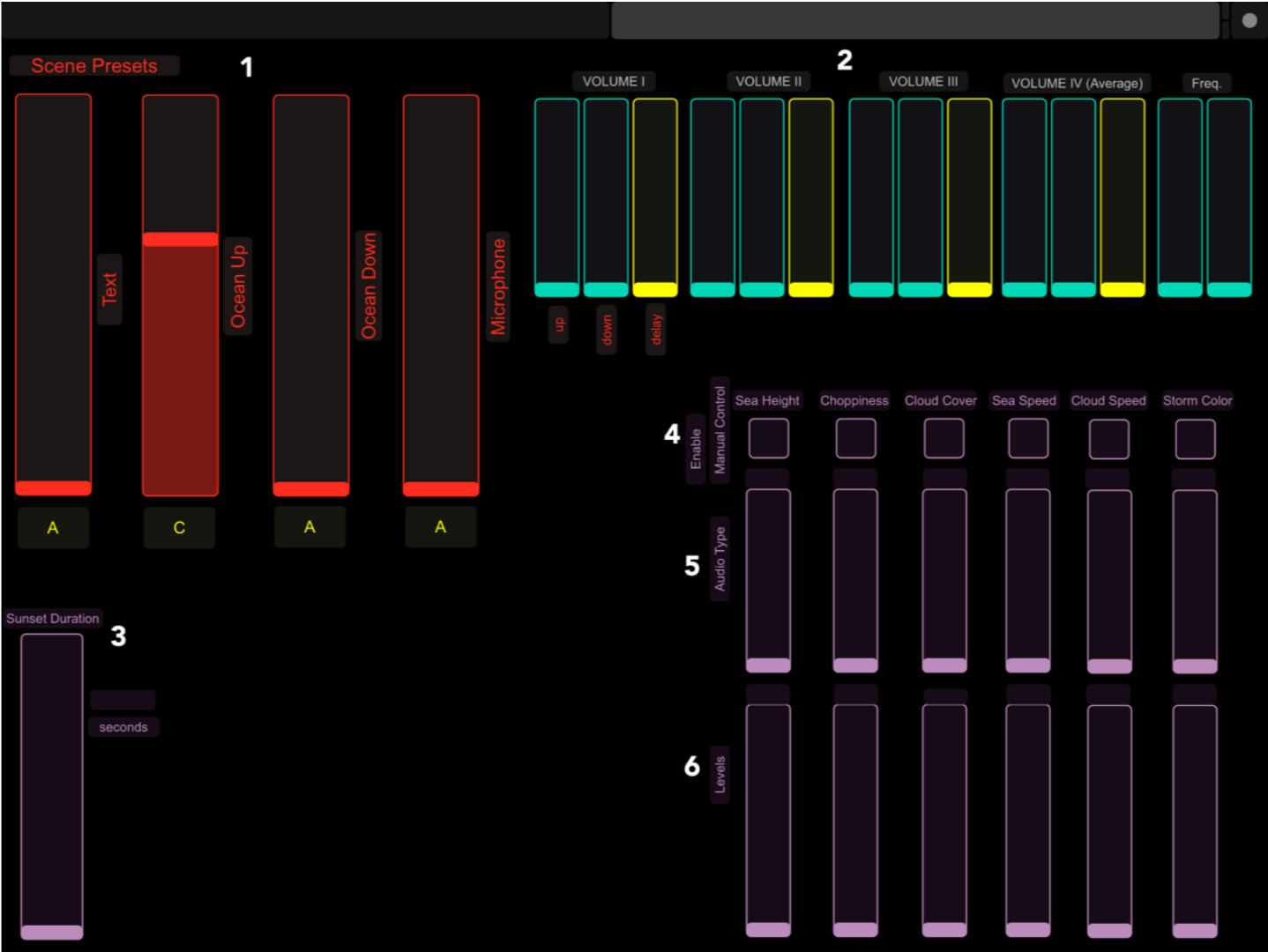This screenshot has width=1268, height=952.
Task: Toggle the Choppiness enable box
Action: point(855,438)
